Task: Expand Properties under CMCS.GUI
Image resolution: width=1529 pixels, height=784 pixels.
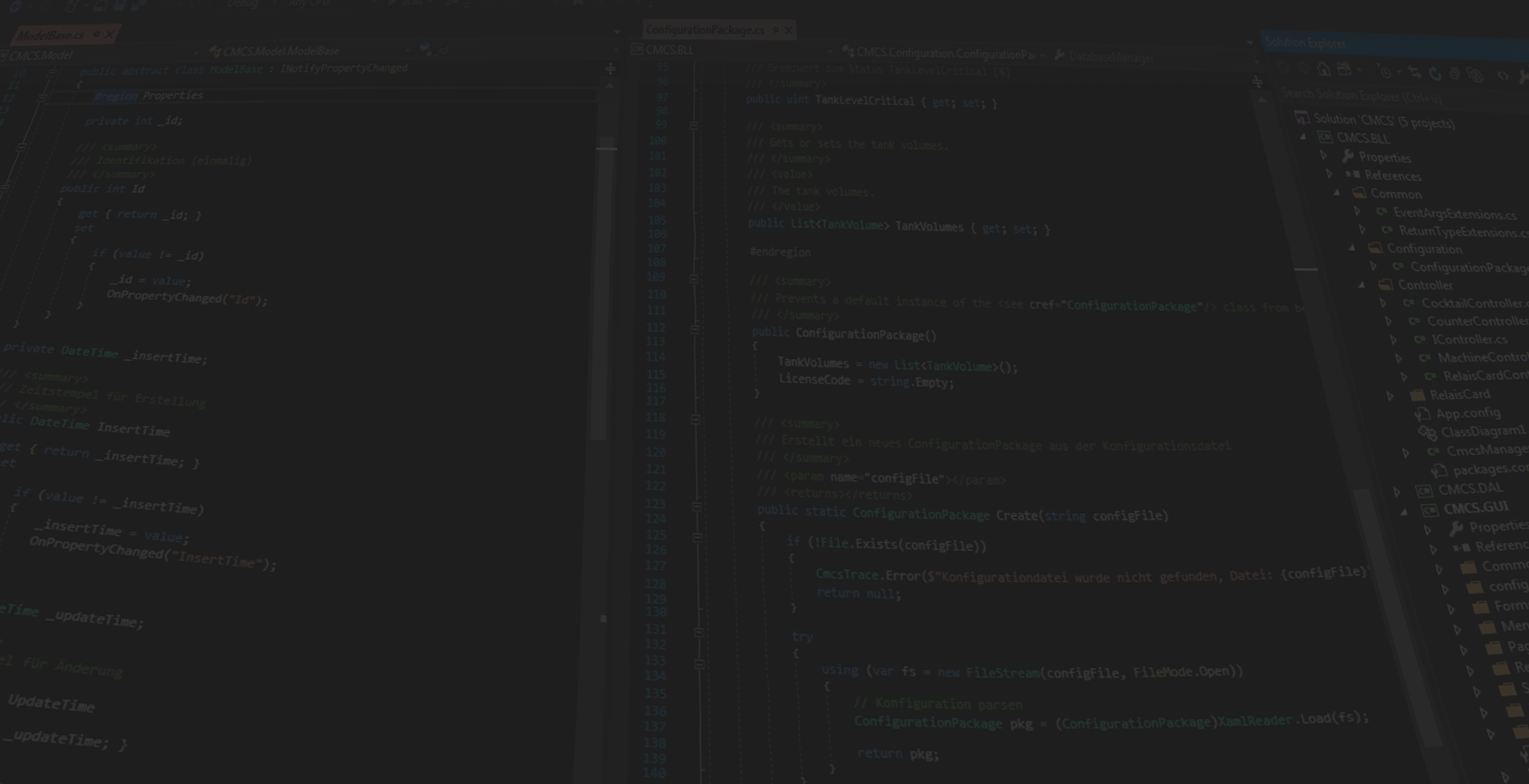Action: tap(1427, 529)
